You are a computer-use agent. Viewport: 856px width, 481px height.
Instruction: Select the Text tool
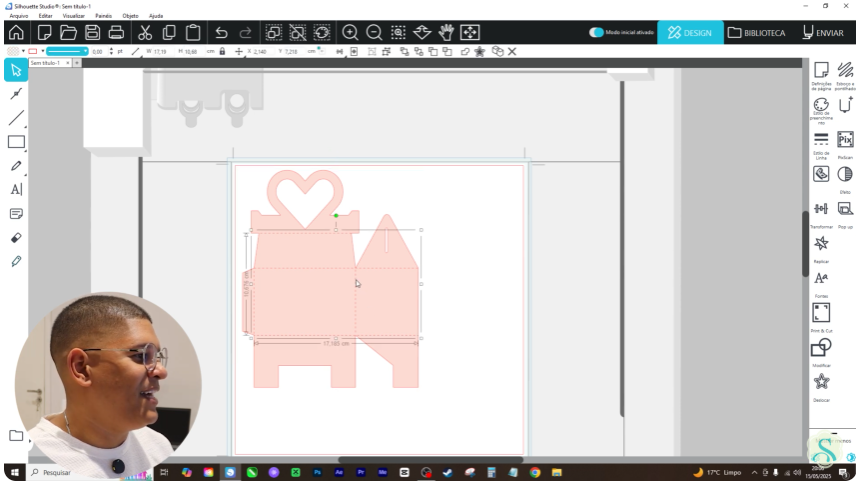coord(16,190)
